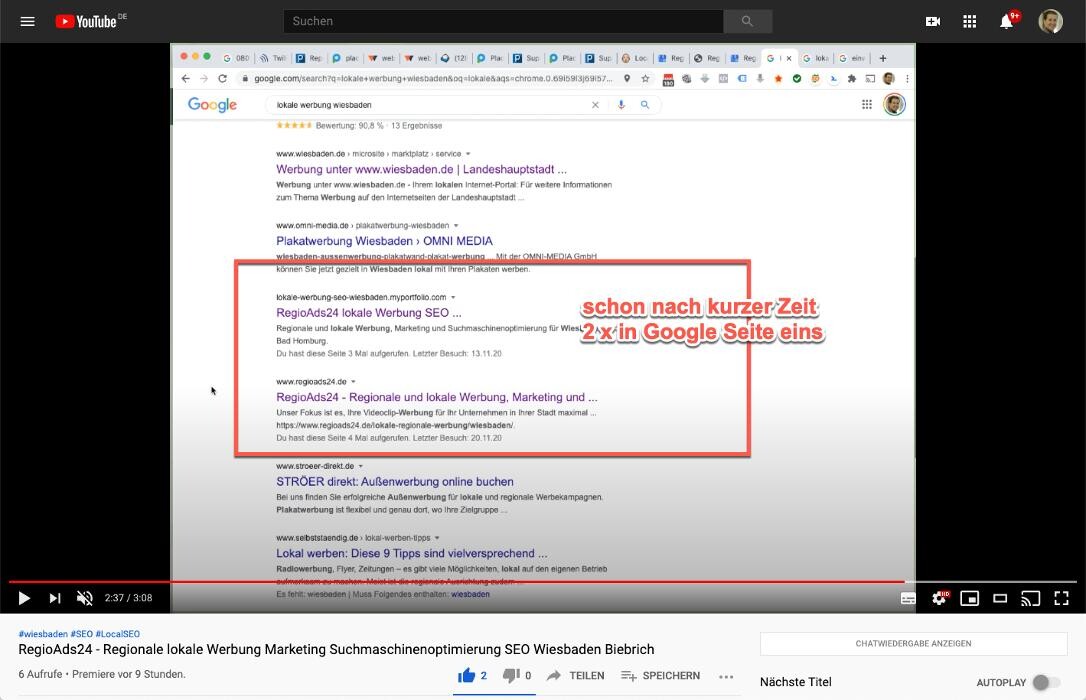The height and width of the screenshot is (700, 1086).
Task: Open the YouTube apps grid icon
Action: [969, 20]
